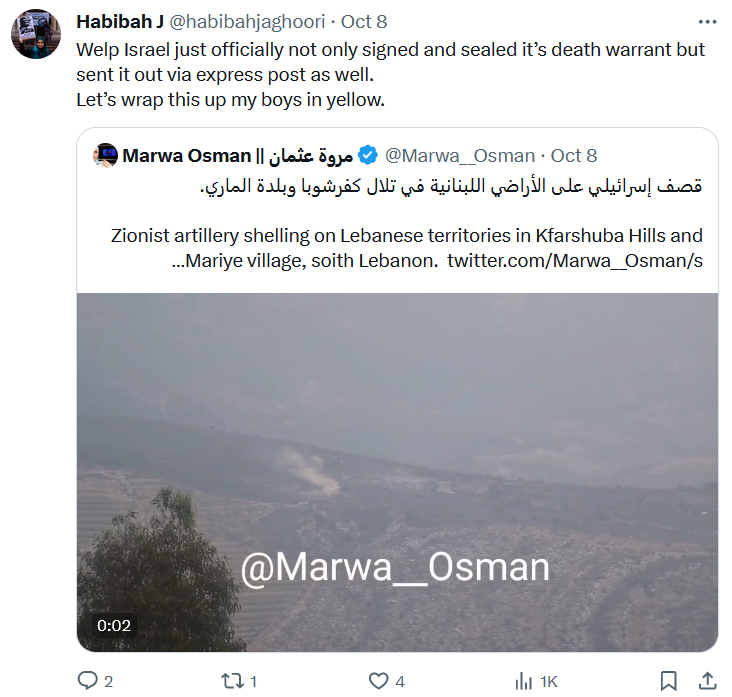
Task: Click the Oct 8 timestamp of main tweet
Action: point(364,22)
